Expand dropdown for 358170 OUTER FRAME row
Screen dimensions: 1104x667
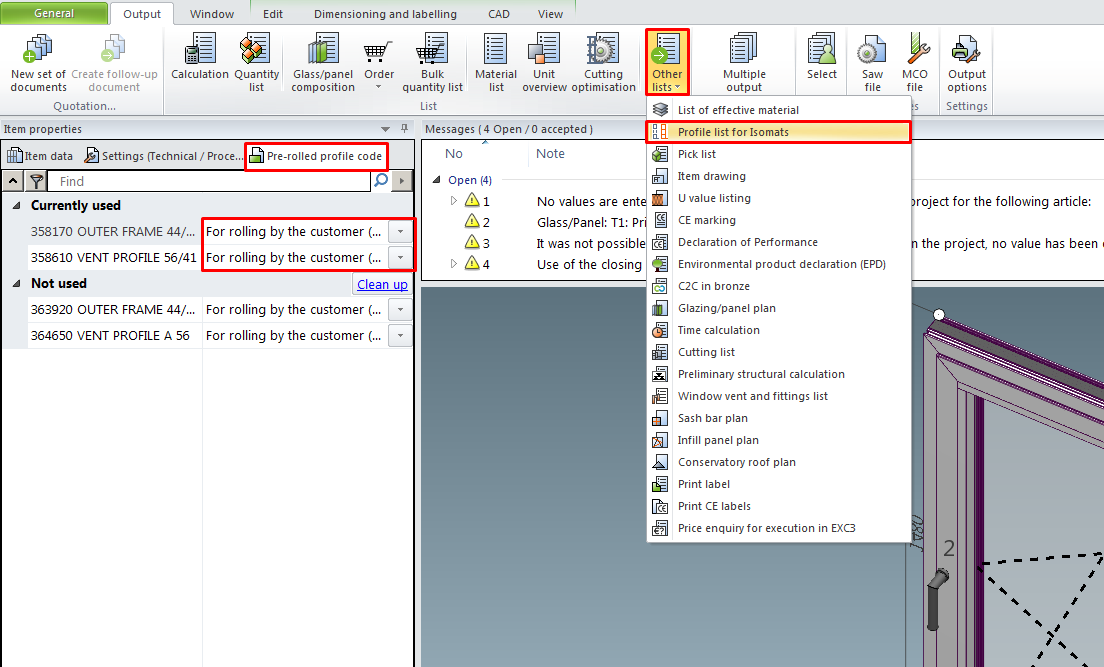[400, 232]
